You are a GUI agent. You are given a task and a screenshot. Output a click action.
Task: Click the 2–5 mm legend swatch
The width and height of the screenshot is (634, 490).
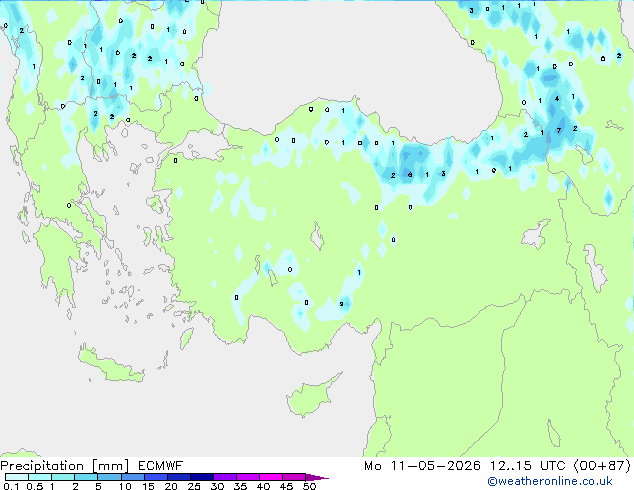tap(86, 477)
